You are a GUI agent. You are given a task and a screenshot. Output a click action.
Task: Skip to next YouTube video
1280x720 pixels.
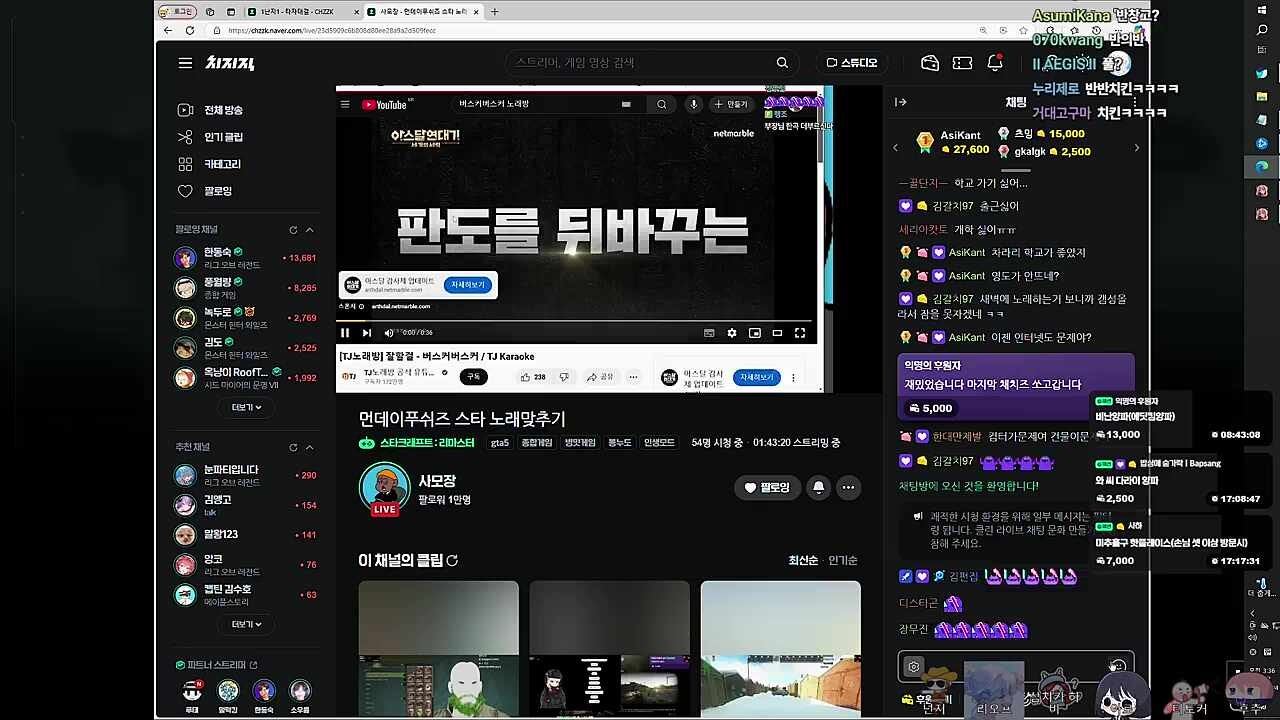(x=366, y=333)
